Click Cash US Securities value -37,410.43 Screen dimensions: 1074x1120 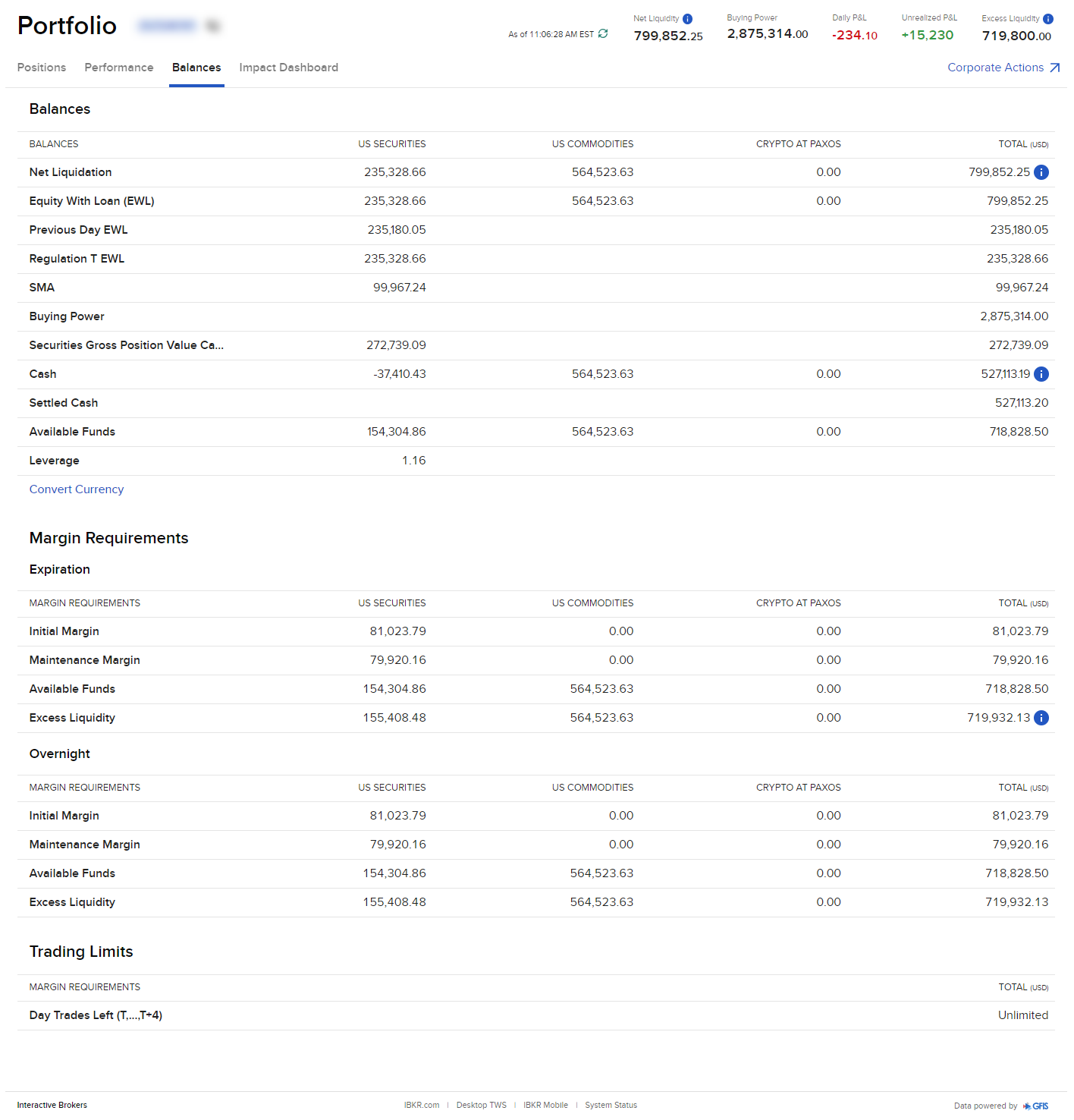click(400, 374)
